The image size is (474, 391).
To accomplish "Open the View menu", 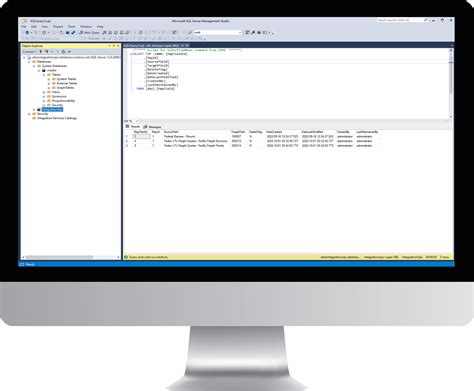I will click(45, 27).
